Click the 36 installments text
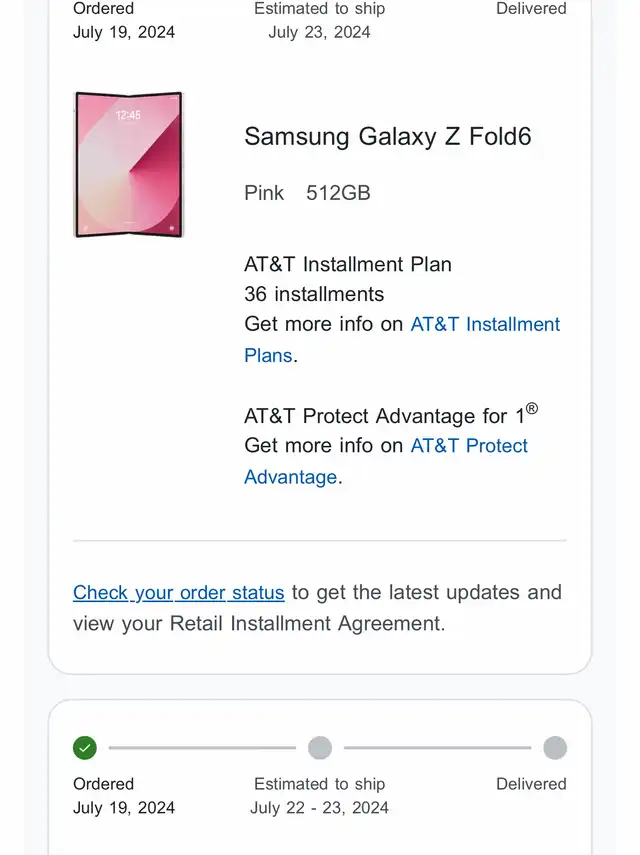The width and height of the screenshot is (640, 855). pos(314,295)
